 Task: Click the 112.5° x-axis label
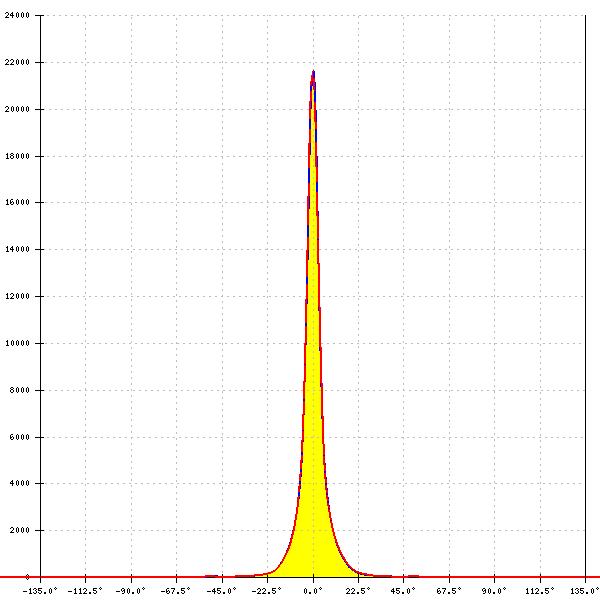540,591
